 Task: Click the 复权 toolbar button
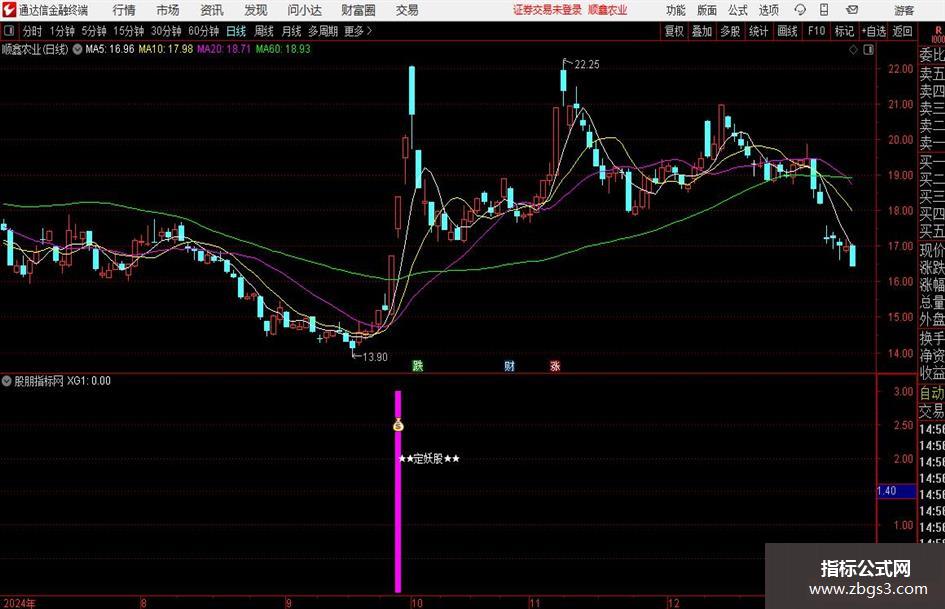pos(674,31)
